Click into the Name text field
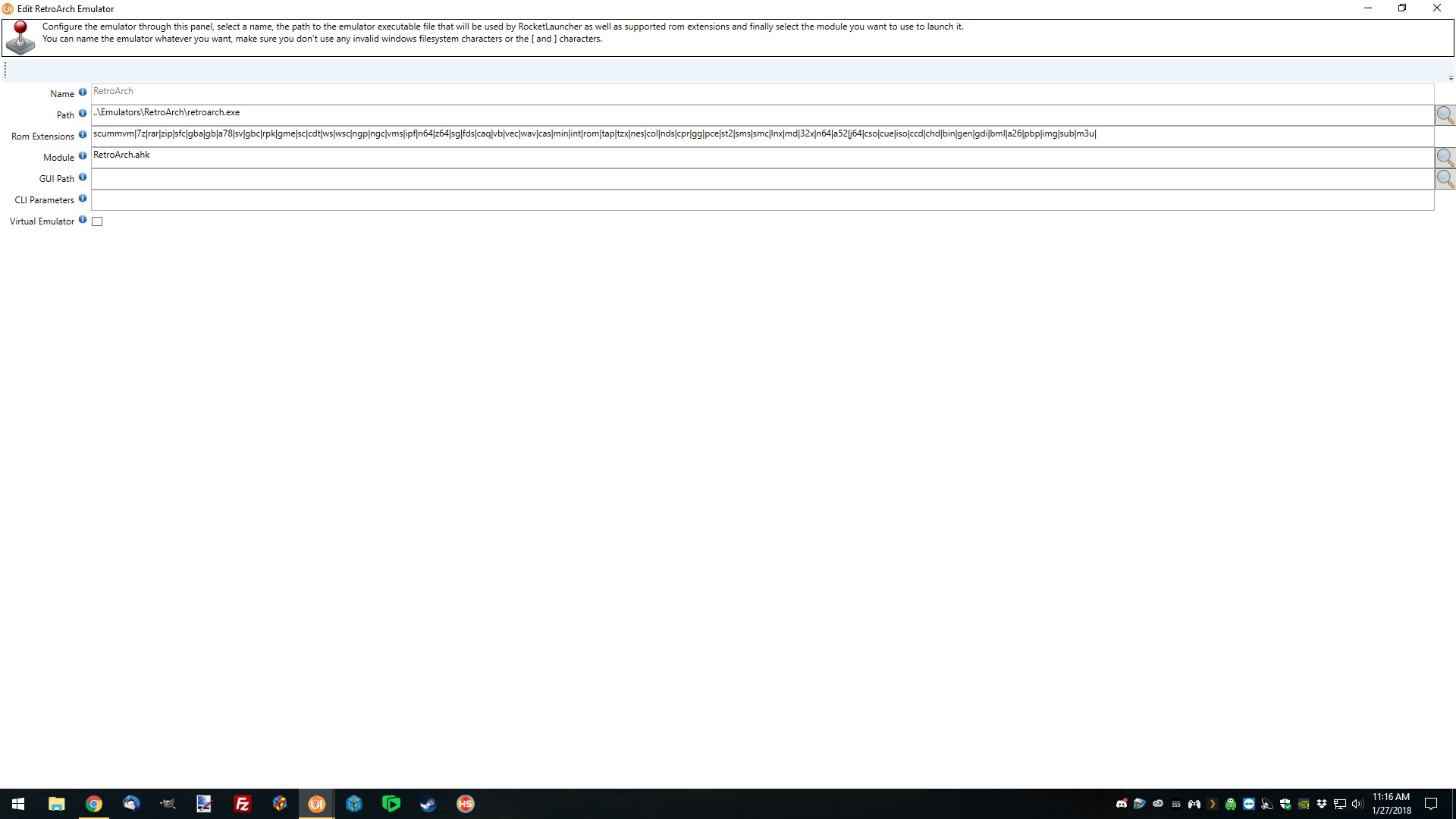 762,94
